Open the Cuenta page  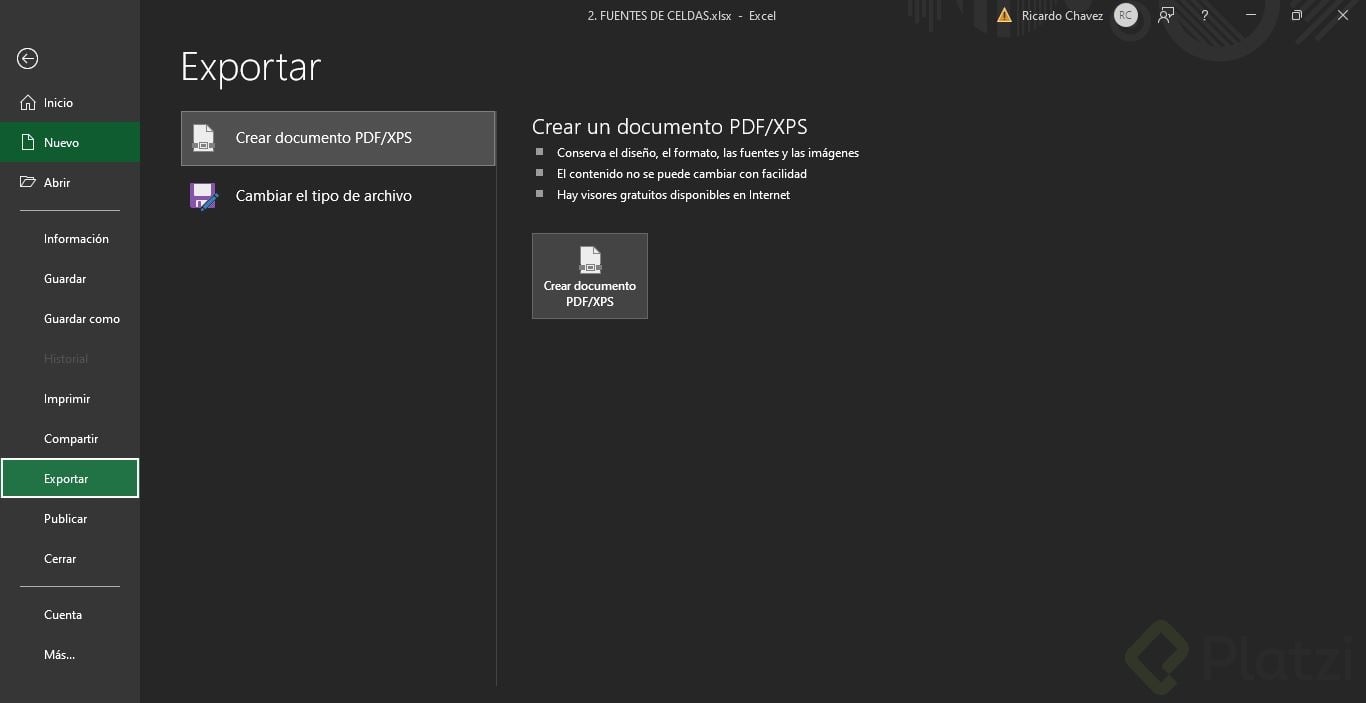pyautogui.click(x=70, y=615)
